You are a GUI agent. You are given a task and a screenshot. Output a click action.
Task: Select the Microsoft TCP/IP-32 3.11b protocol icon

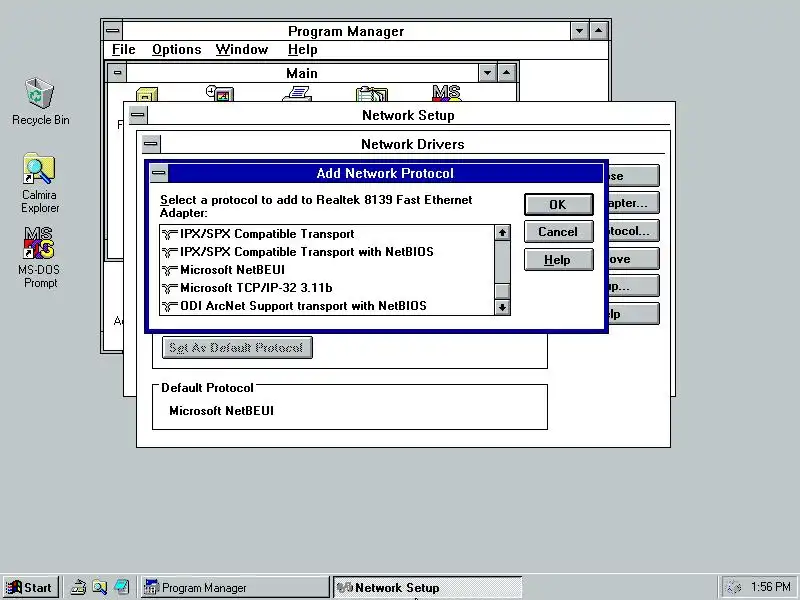pos(169,288)
